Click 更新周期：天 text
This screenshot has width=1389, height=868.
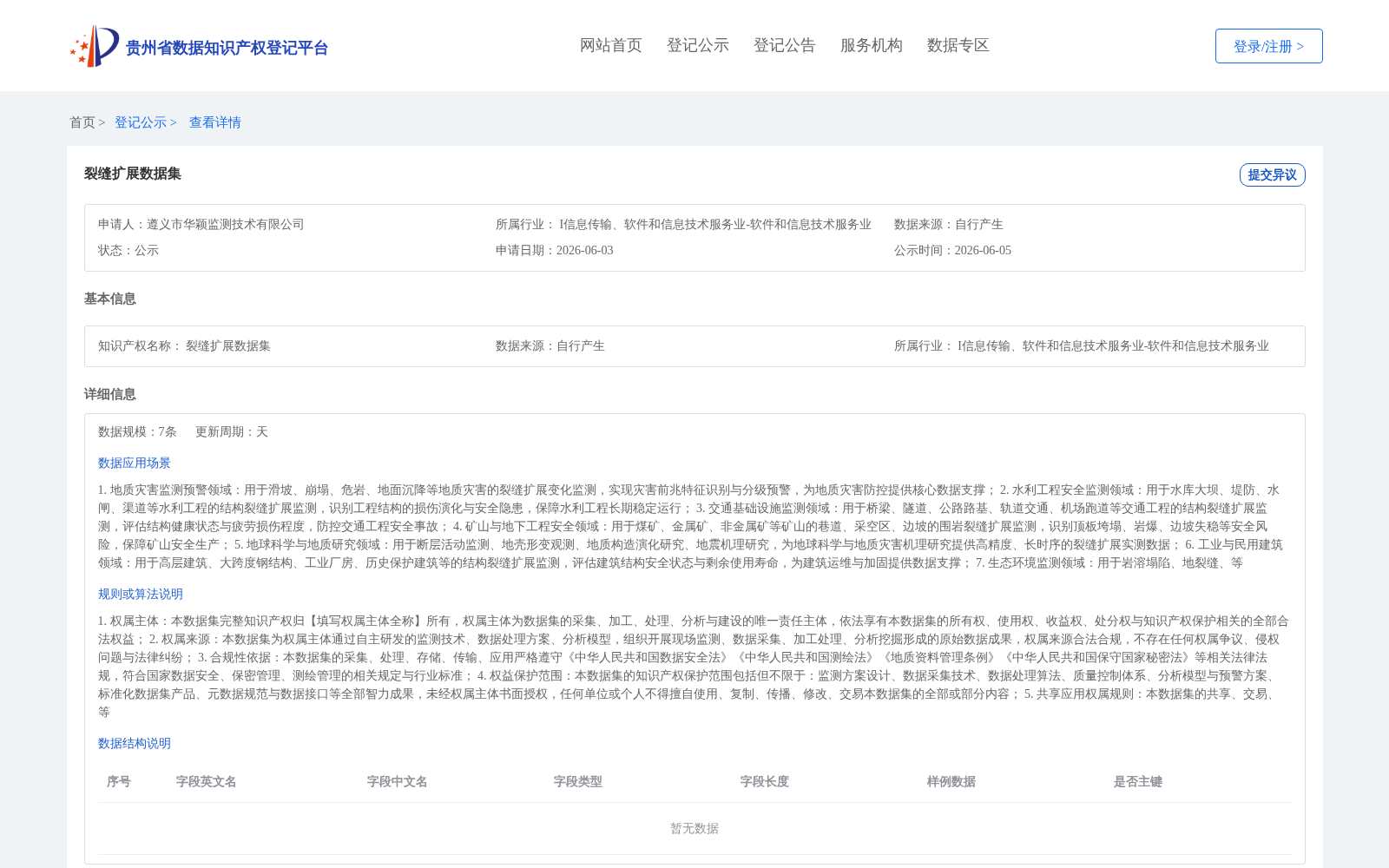coord(232,431)
